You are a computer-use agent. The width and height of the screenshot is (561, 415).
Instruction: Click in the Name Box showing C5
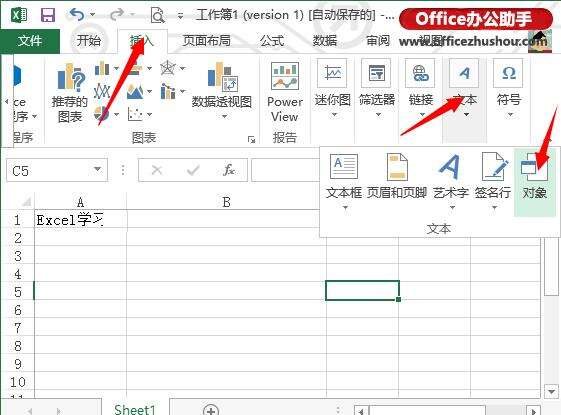(x=49, y=170)
